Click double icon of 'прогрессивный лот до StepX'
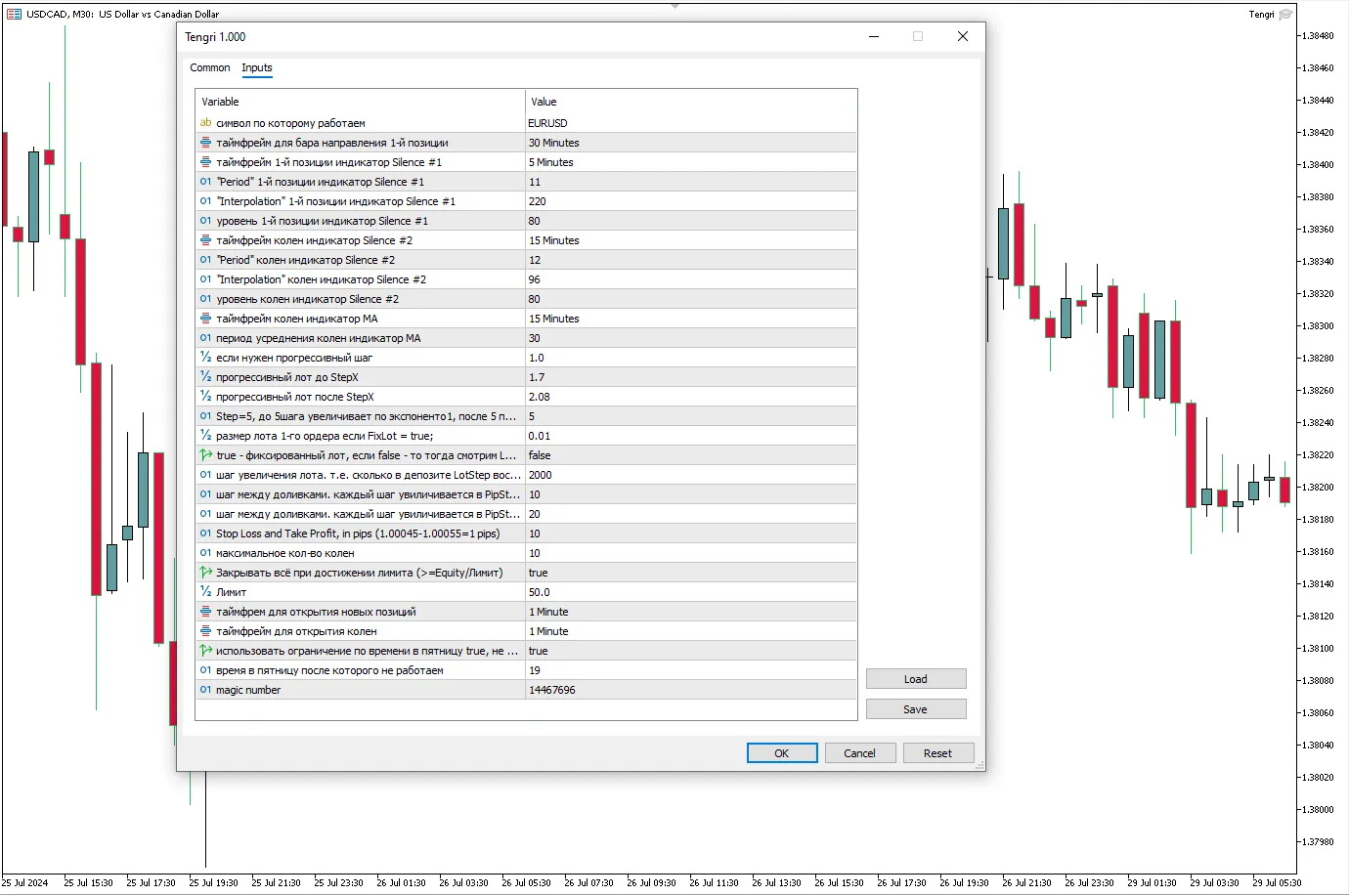The height and width of the screenshot is (896, 1349). click(205, 377)
